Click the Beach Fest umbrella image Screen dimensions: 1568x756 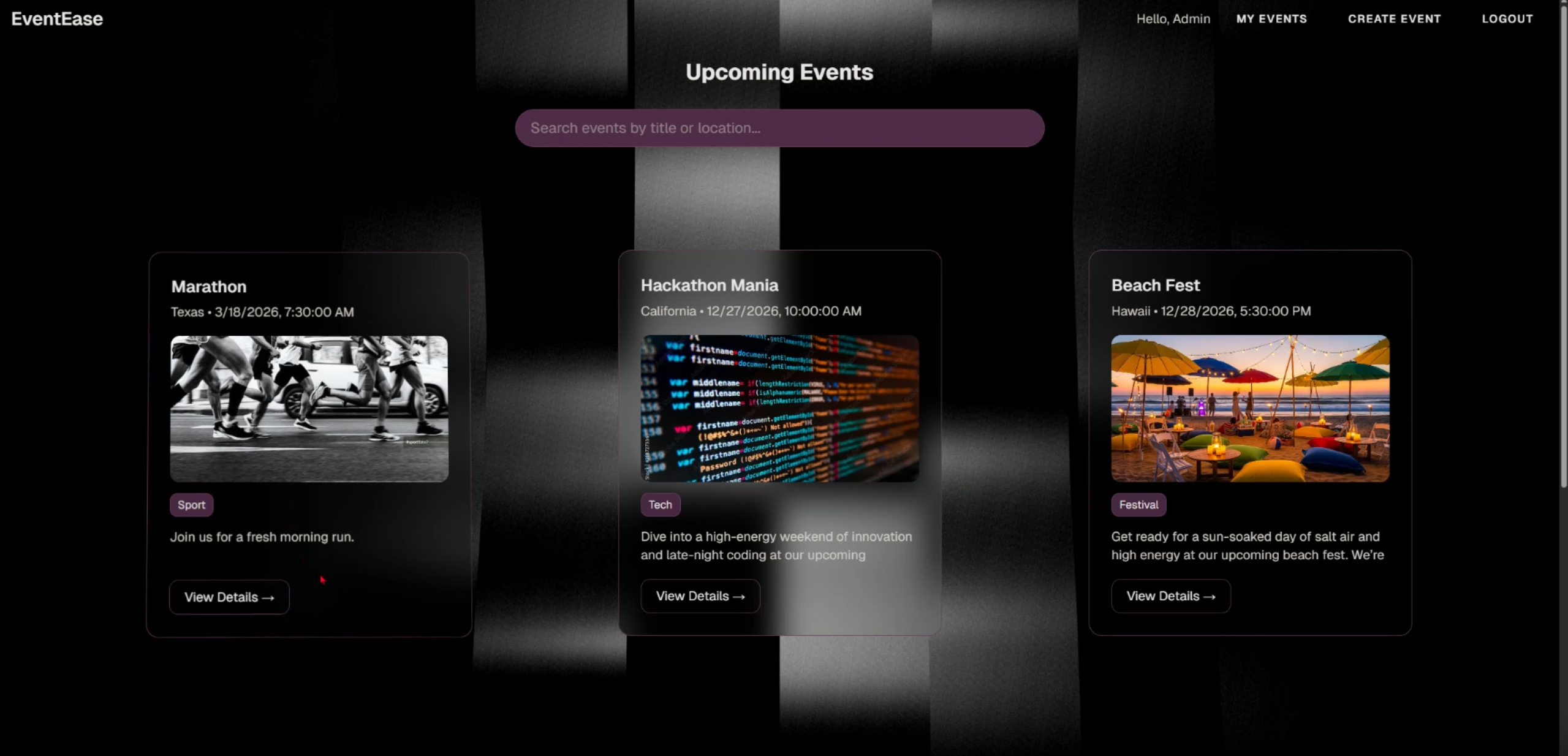[1250, 408]
